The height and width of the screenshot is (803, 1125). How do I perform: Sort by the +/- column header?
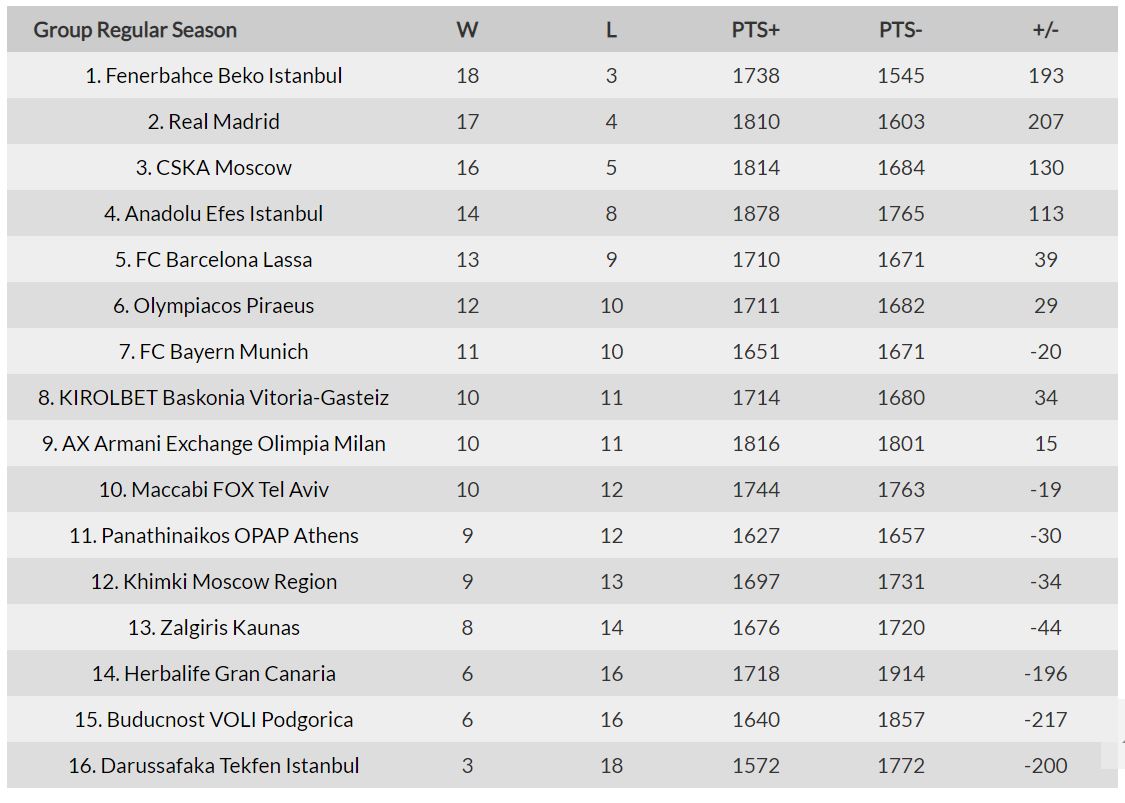[1045, 30]
